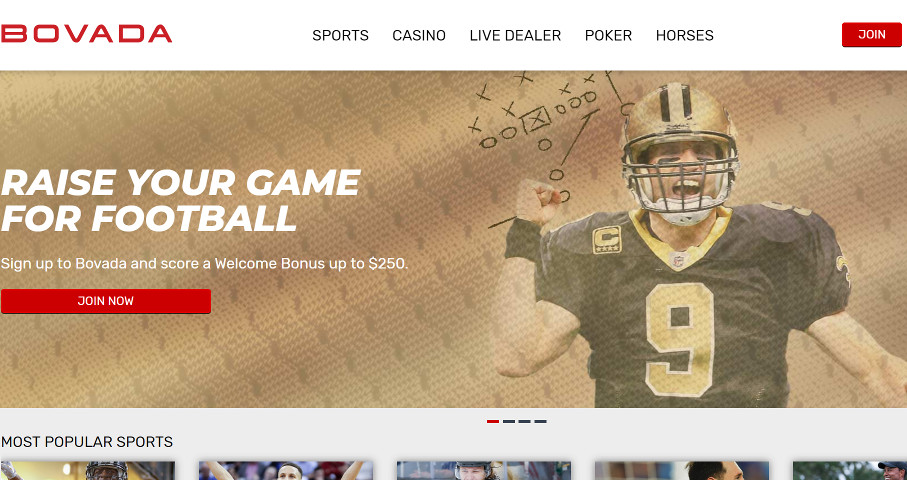Open the third sport thumbnail with helmeted player

pos(484,471)
